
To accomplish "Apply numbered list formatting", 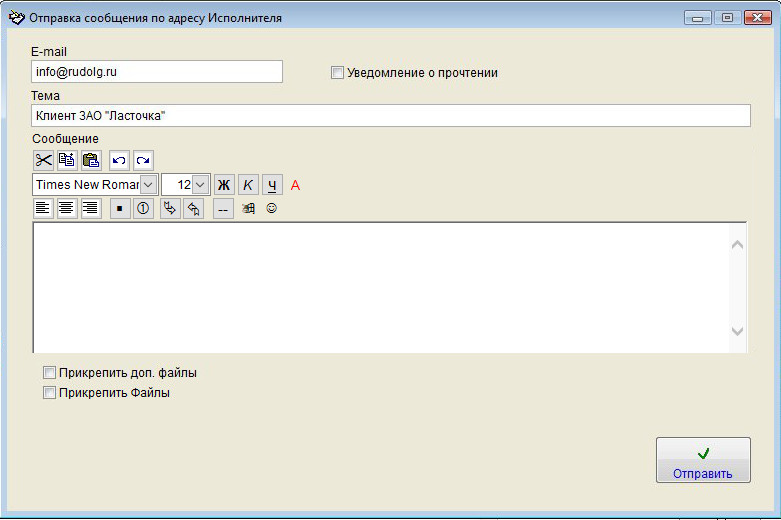I will click(x=143, y=208).
